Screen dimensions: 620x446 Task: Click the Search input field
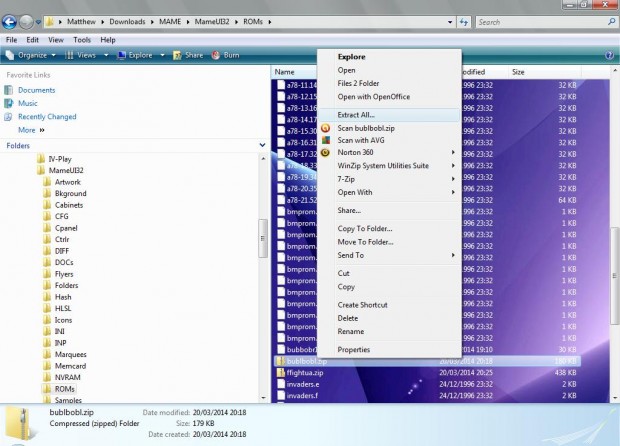click(x=540, y=21)
